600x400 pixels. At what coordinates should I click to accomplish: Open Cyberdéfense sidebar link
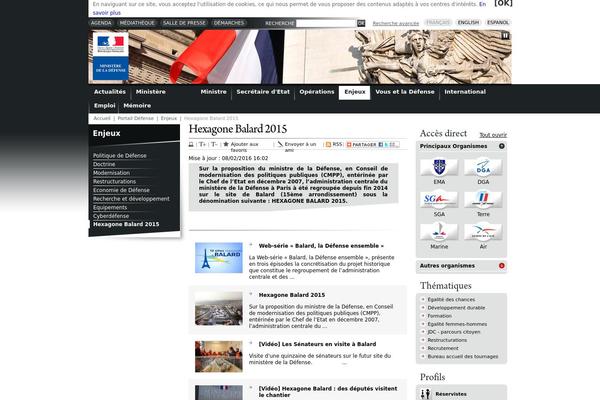[x=111, y=216]
